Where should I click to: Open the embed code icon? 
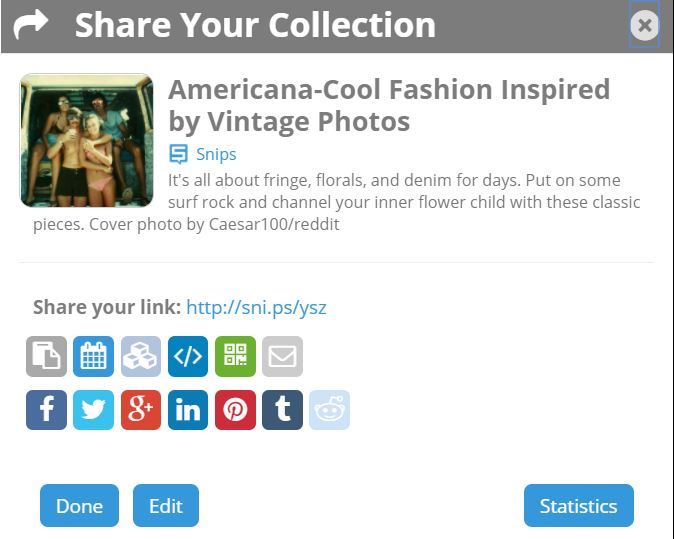(188, 356)
